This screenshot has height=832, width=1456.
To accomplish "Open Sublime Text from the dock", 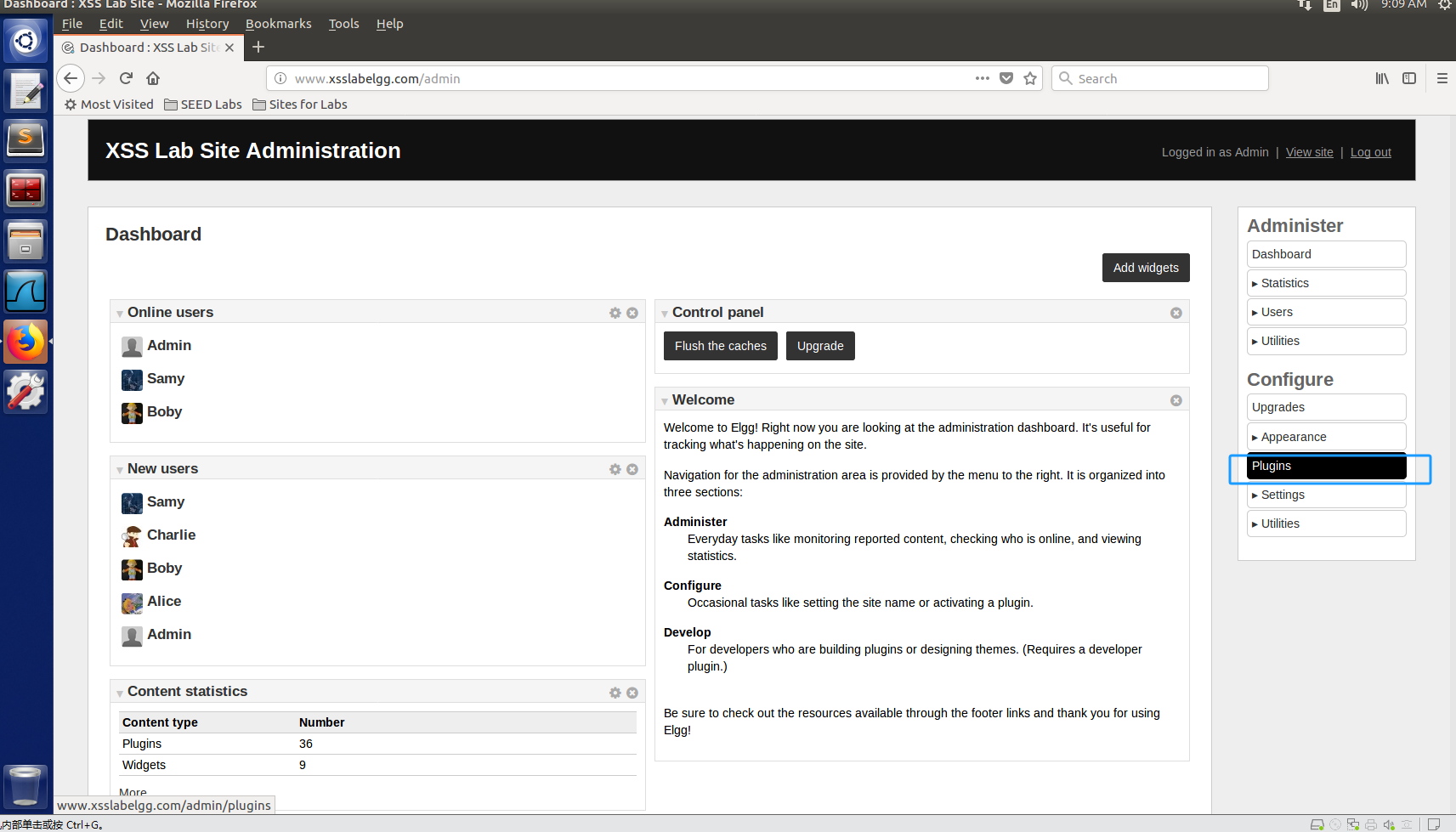I will click(25, 139).
